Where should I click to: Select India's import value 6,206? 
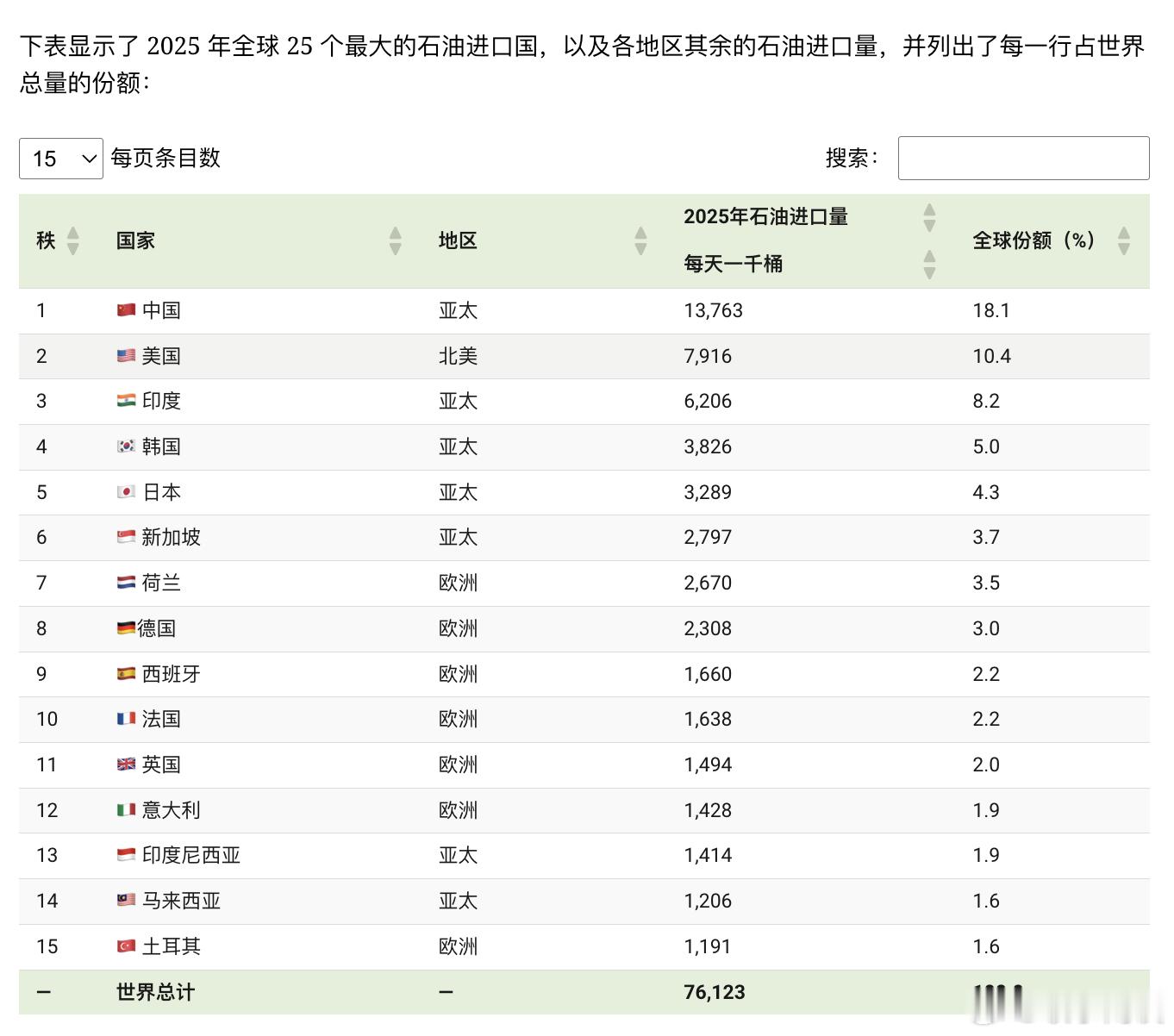tap(708, 401)
